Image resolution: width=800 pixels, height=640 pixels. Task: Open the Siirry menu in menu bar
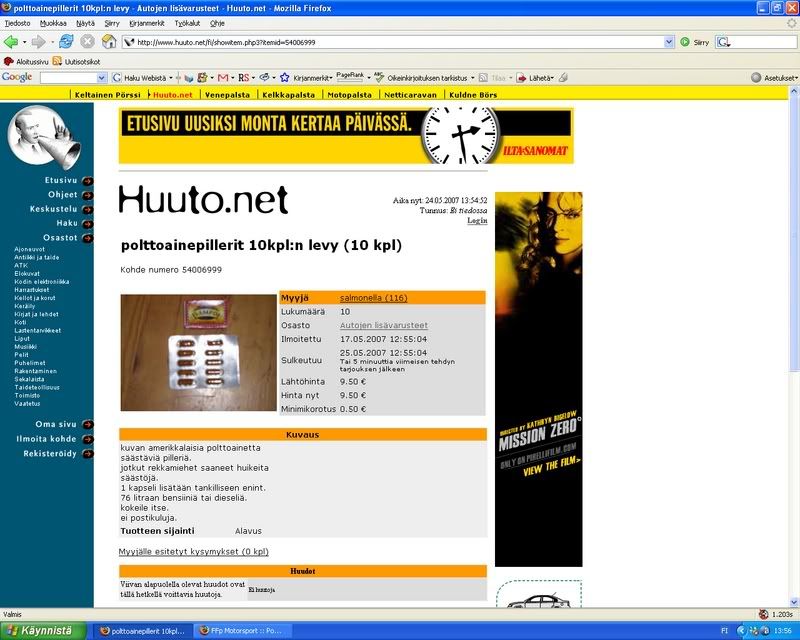coord(112,23)
